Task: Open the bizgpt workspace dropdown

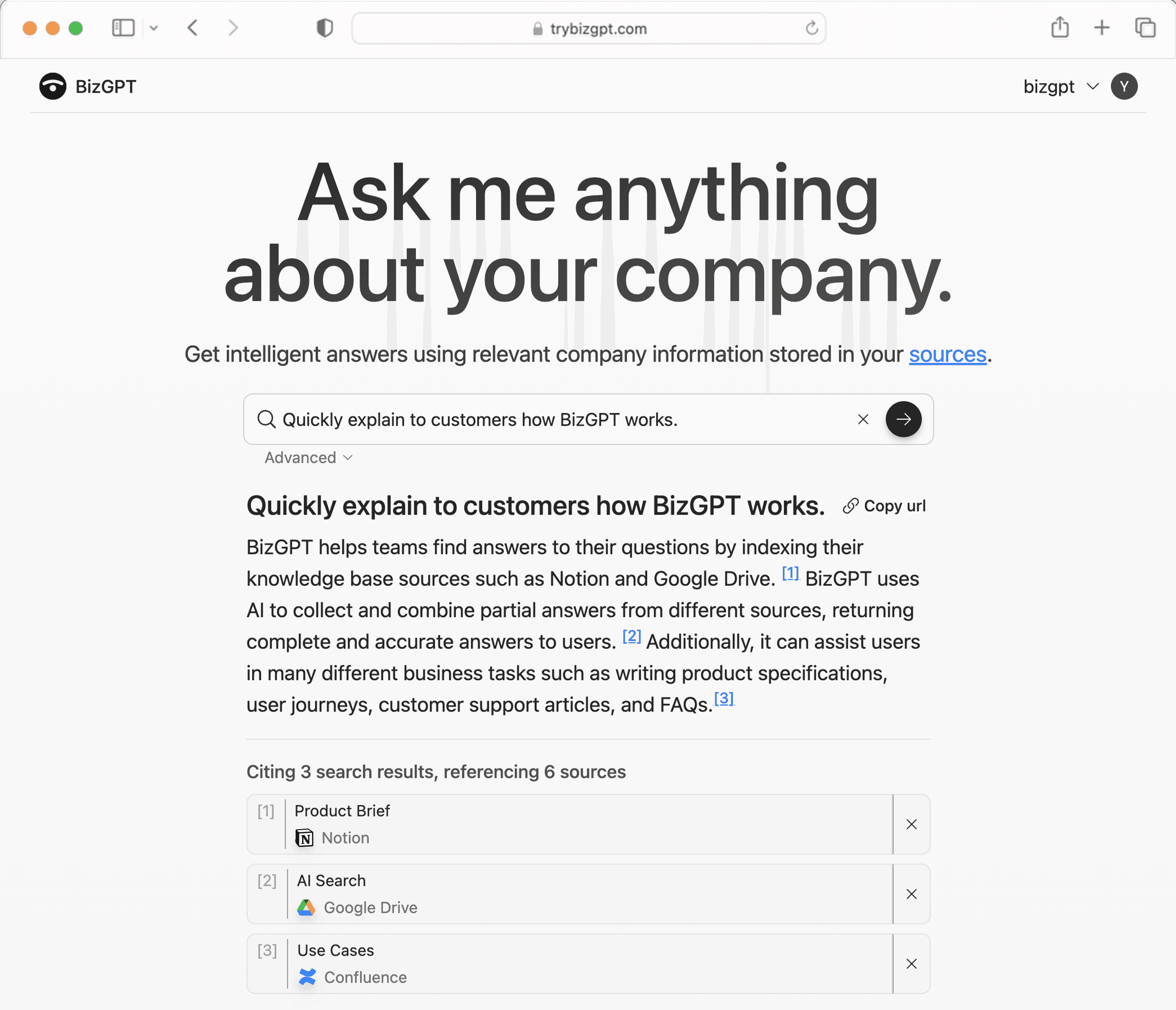Action: coord(1061,86)
